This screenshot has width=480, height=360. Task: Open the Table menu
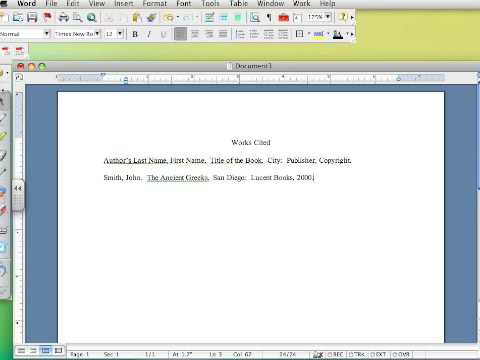(239, 4)
